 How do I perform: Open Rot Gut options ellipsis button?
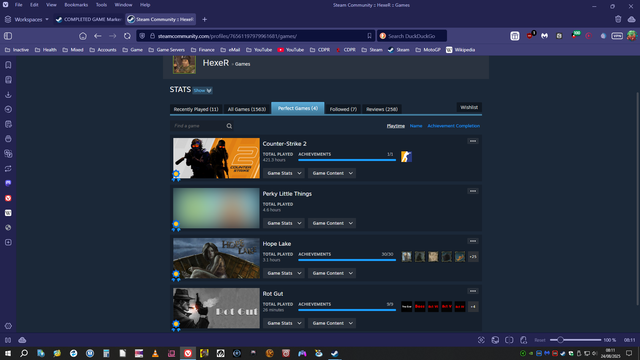click(x=473, y=291)
